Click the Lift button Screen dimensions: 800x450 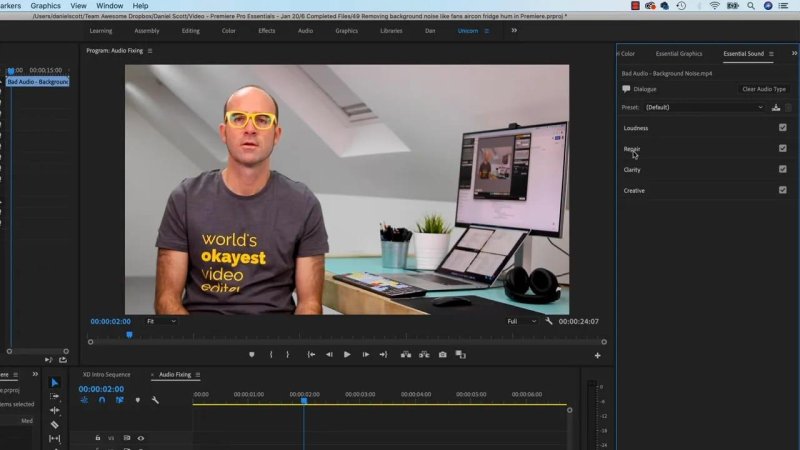pos(406,355)
